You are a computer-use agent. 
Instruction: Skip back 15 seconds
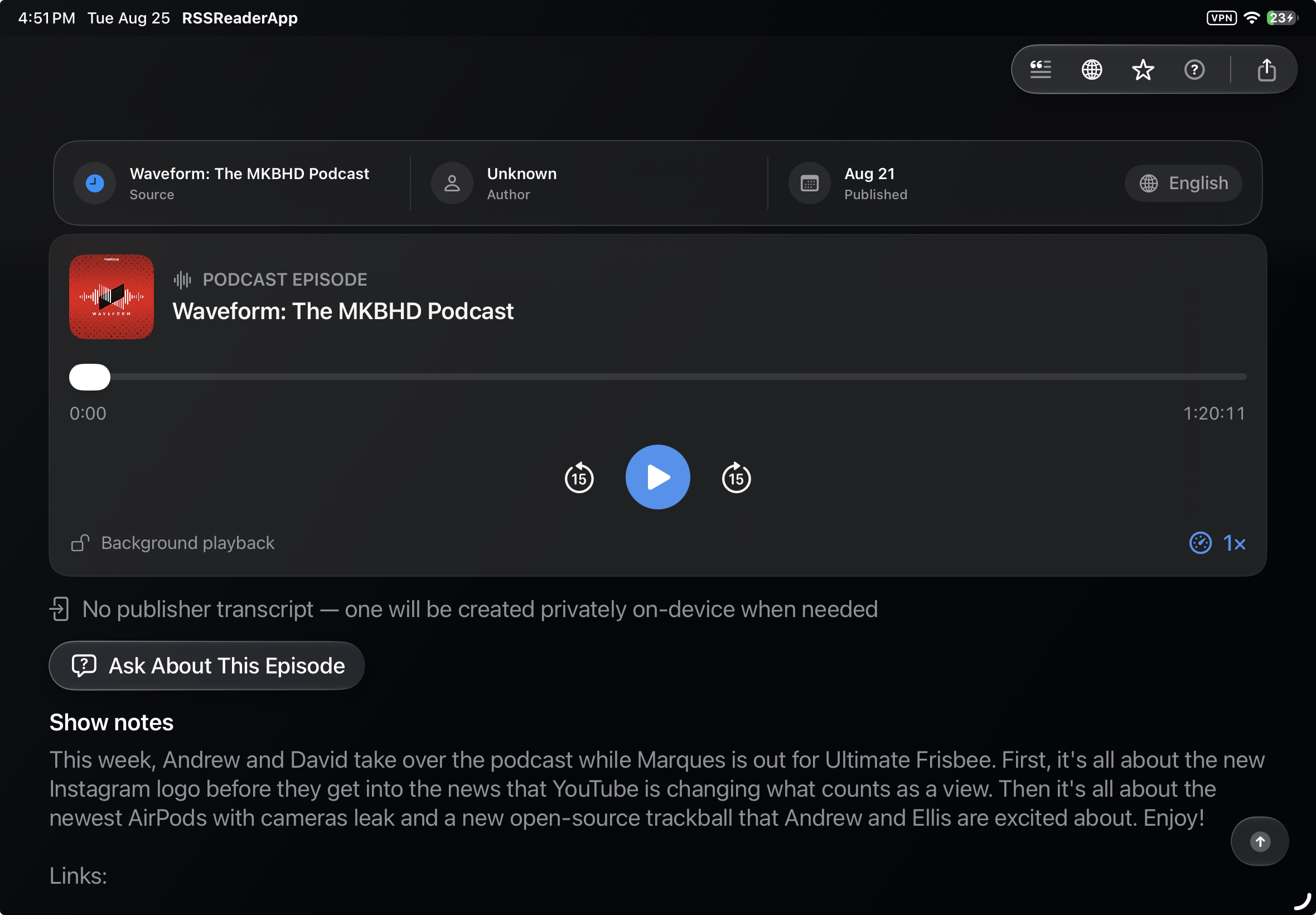[x=579, y=477]
